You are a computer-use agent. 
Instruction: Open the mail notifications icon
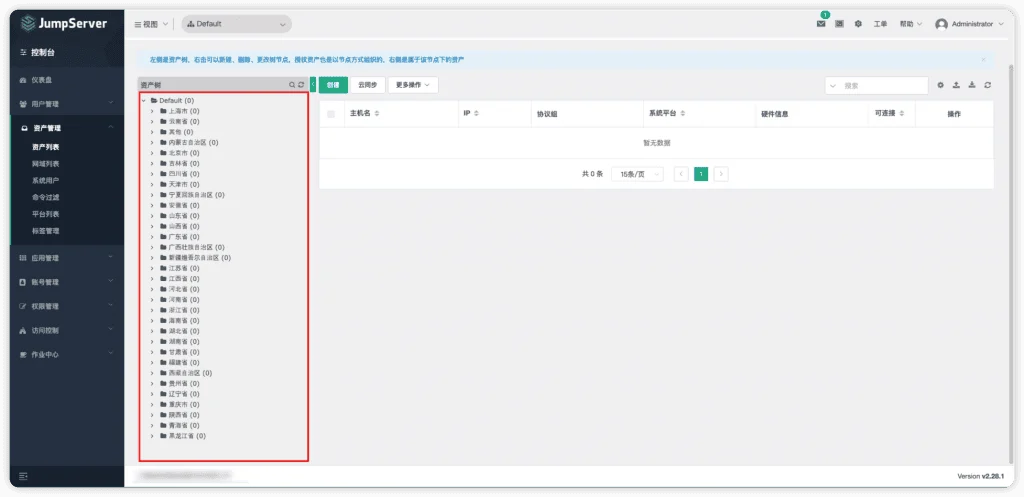[x=821, y=24]
